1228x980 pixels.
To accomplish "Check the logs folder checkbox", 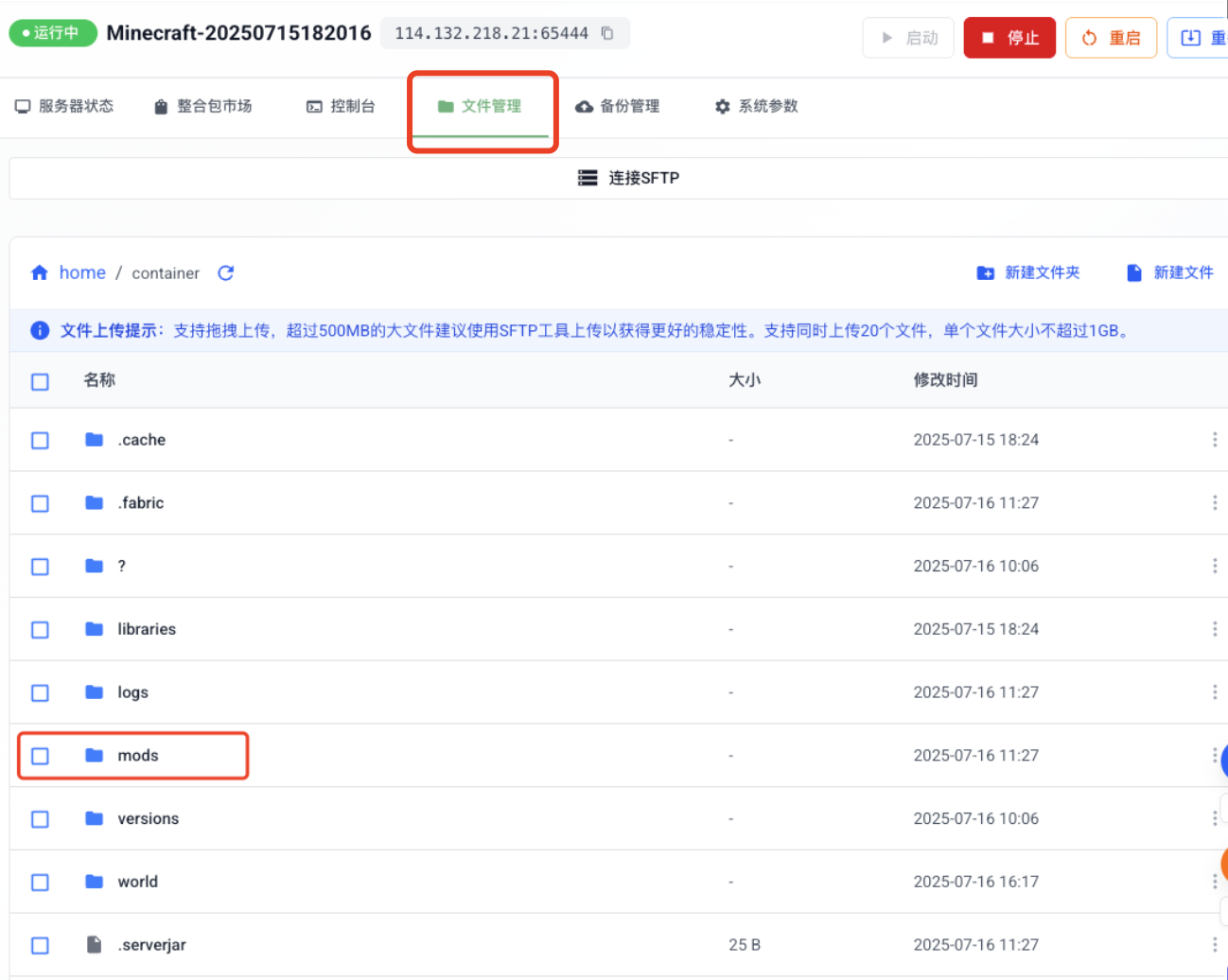I will [40, 693].
